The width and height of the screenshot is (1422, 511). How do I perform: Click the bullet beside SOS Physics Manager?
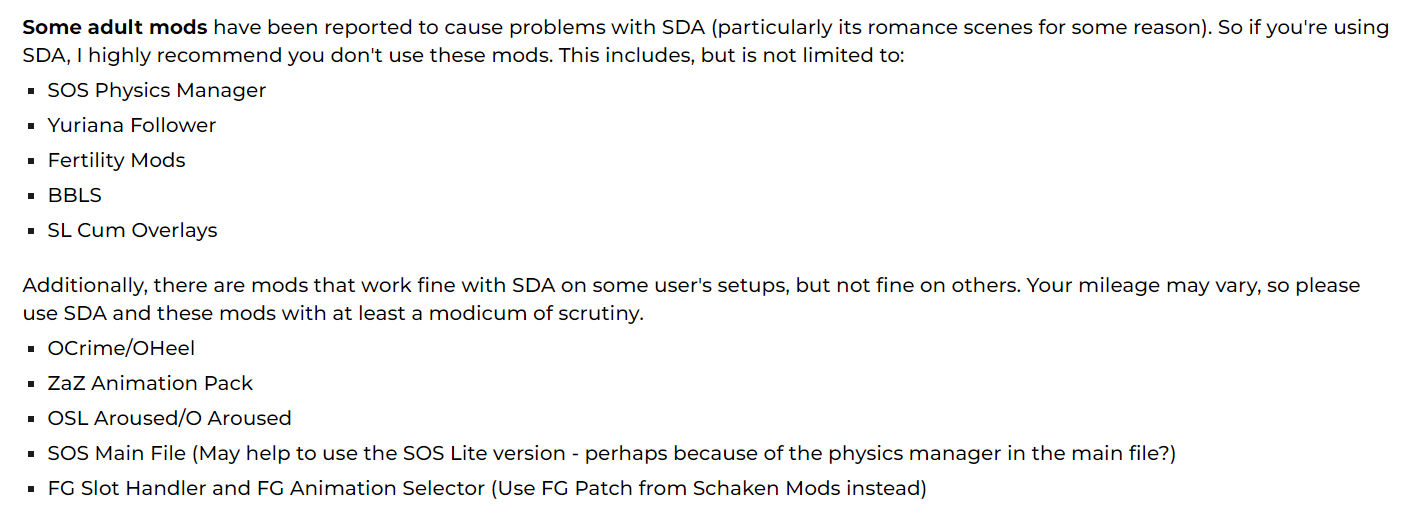tap(32, 91)
